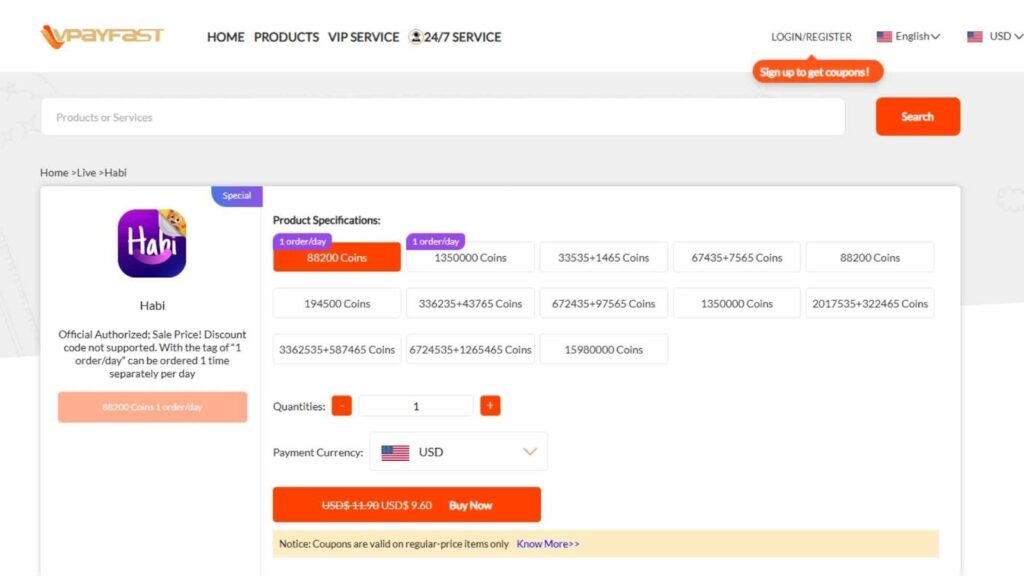Screen dimensions: 1024x576
Task: Go to the HOME menu item
Action: pyautogui.click(x=225, y=37)
